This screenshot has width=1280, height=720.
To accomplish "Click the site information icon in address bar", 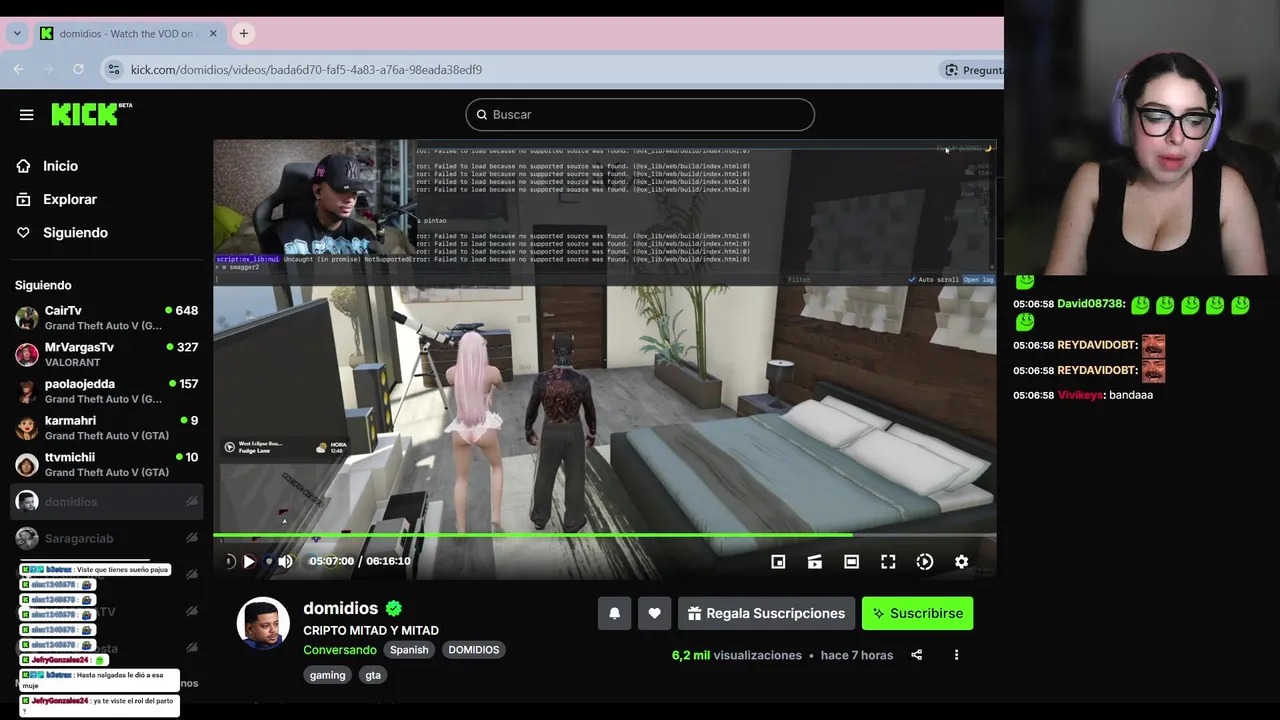I will click(113, 69).
